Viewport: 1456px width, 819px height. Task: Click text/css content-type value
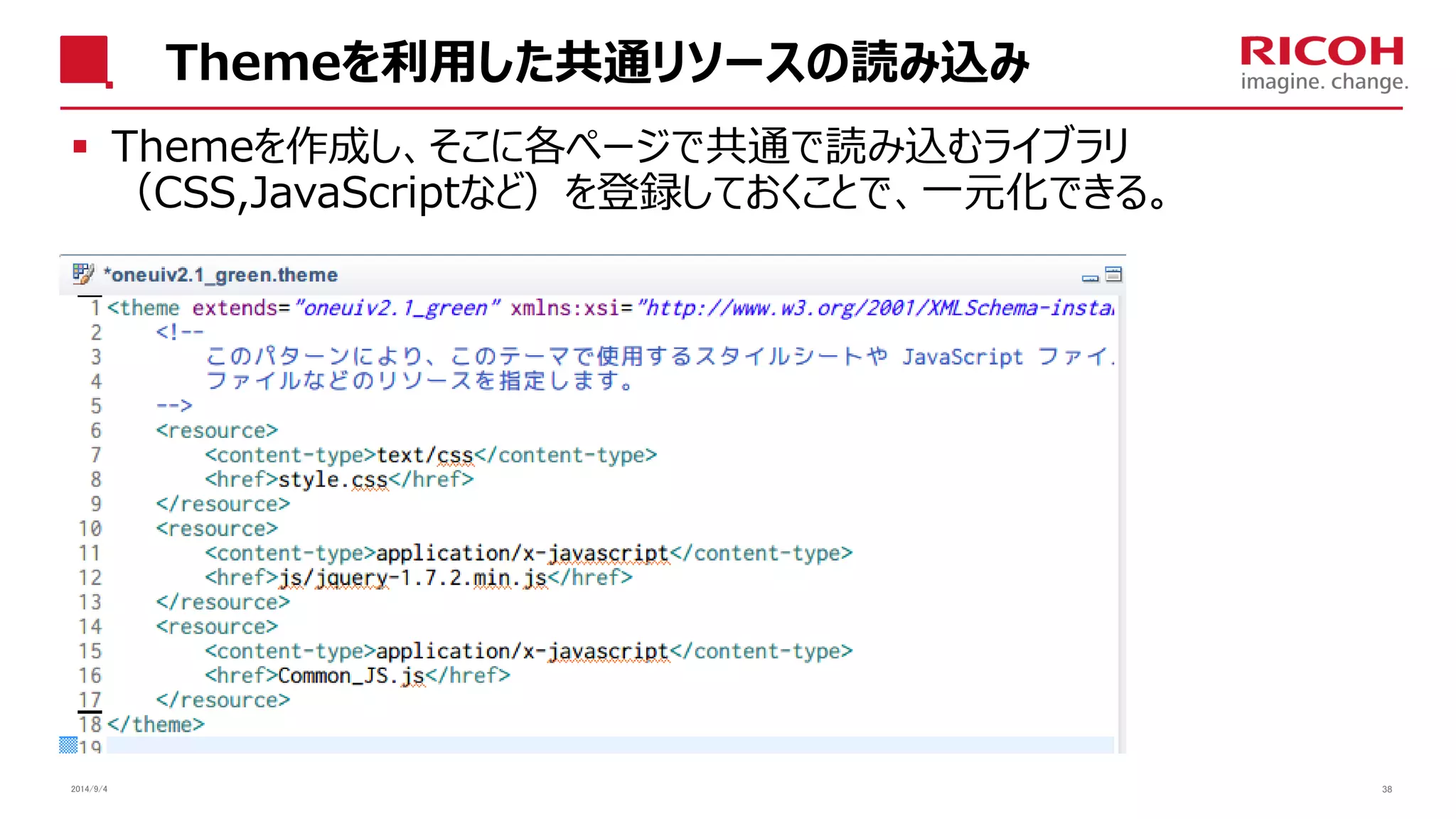coord(425,455)
